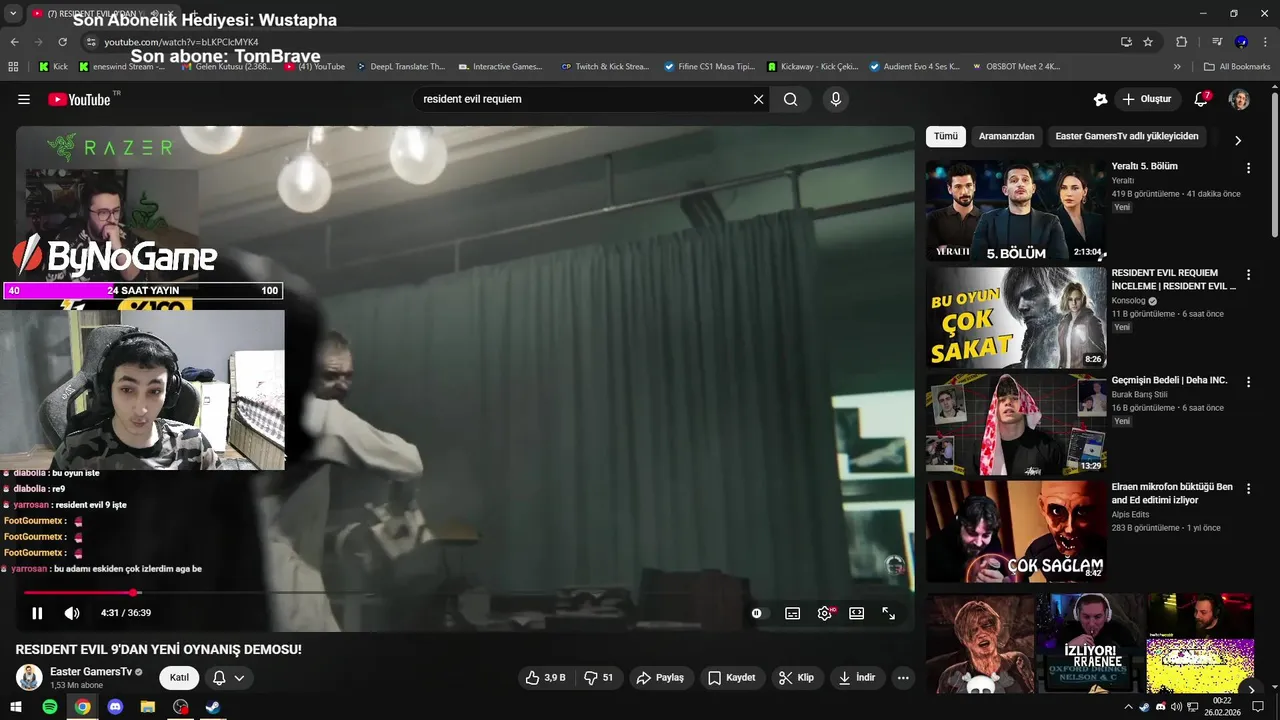
Task: Open the Easter GamersTv channel link
Action: click(91, 671)
